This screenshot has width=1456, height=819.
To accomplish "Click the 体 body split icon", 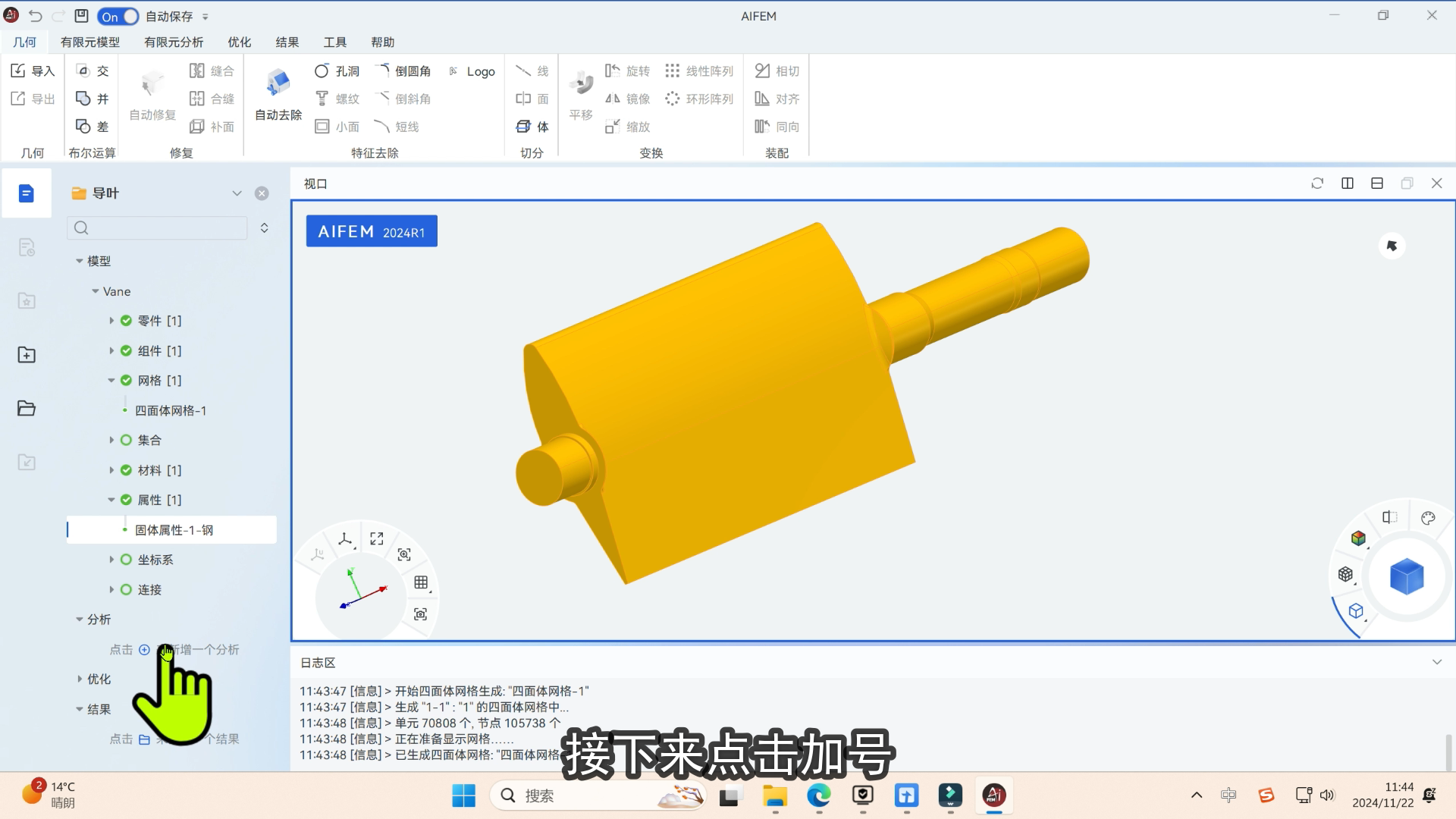I will tap(523, 127).
